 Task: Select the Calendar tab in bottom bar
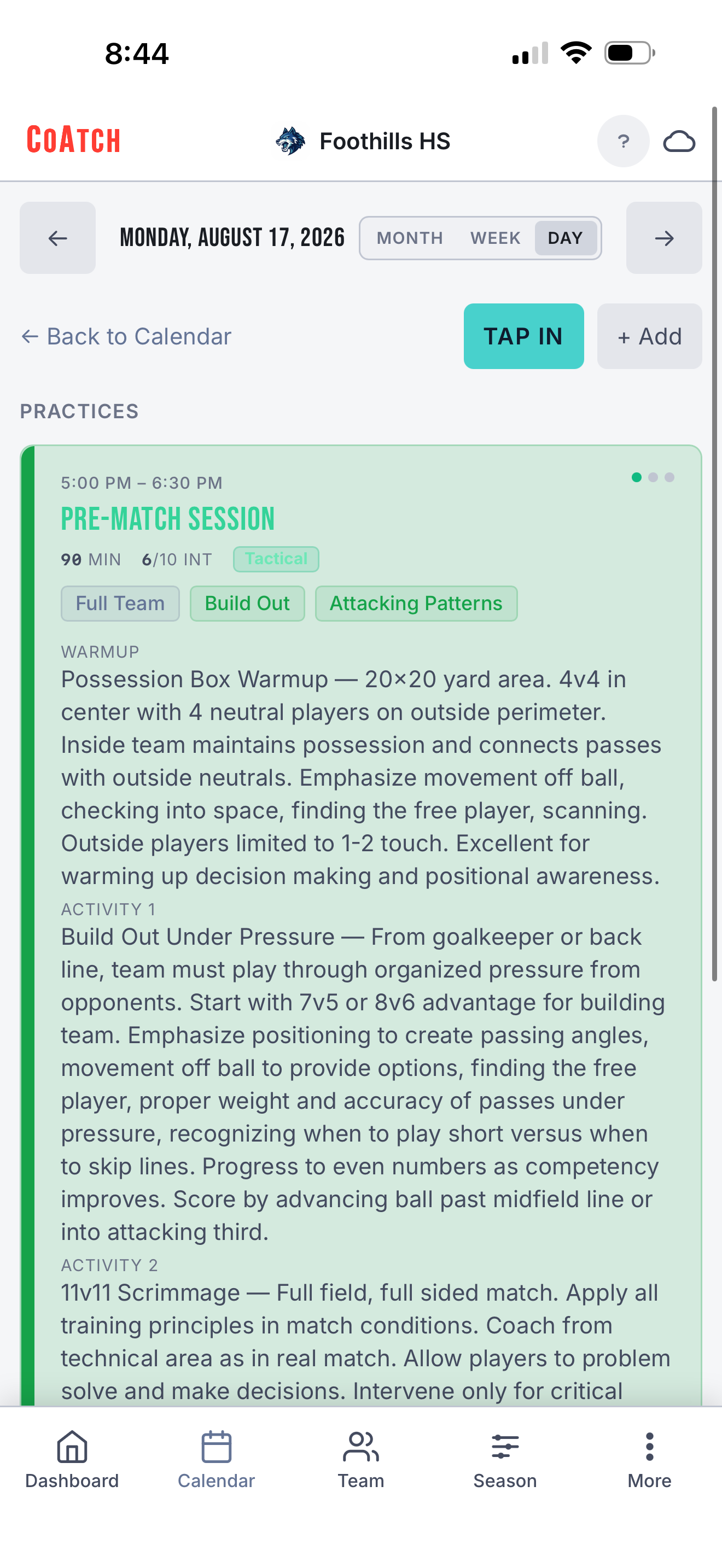[216, 1459]
